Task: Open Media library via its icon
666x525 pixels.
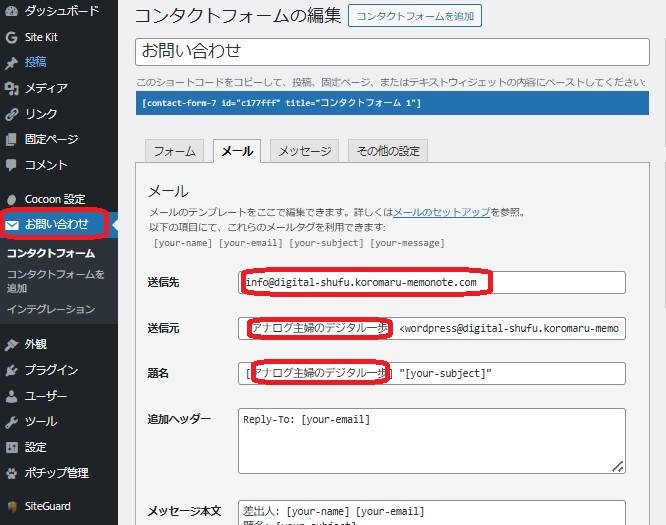Action: [12, 88]
